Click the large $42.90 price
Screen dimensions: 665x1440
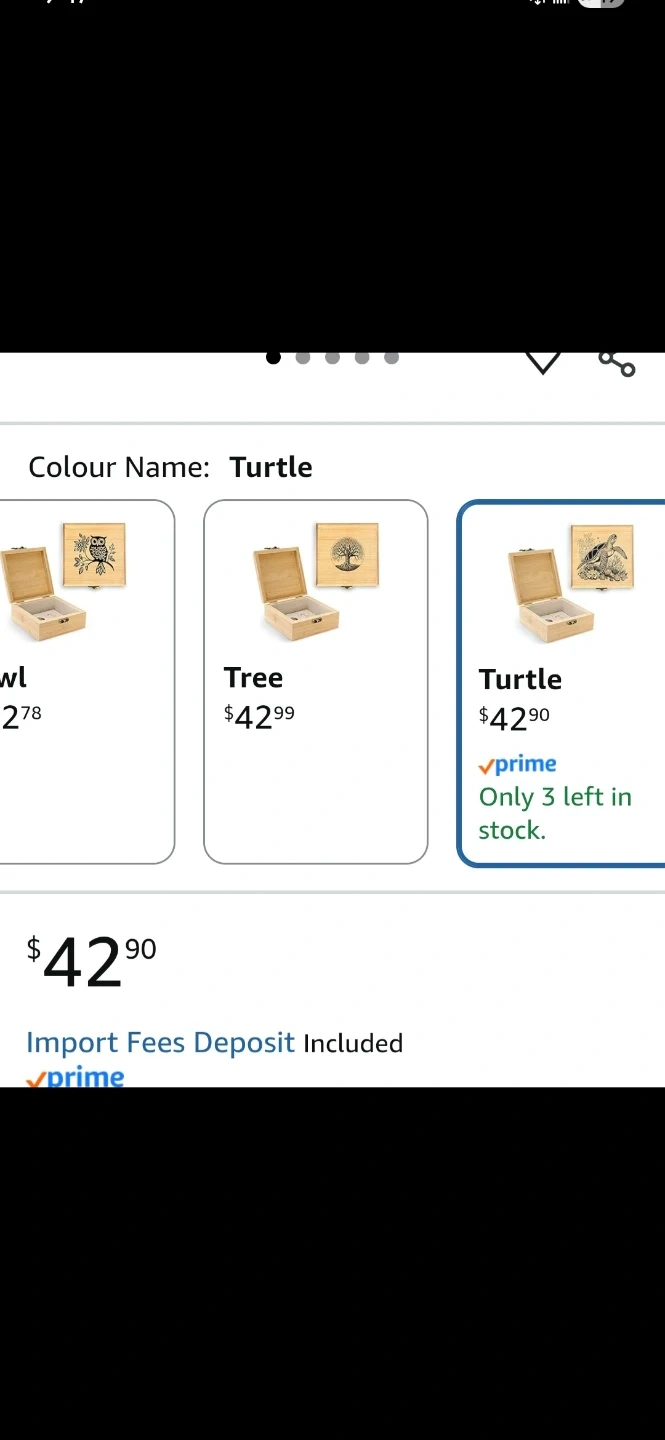(92, 962)
